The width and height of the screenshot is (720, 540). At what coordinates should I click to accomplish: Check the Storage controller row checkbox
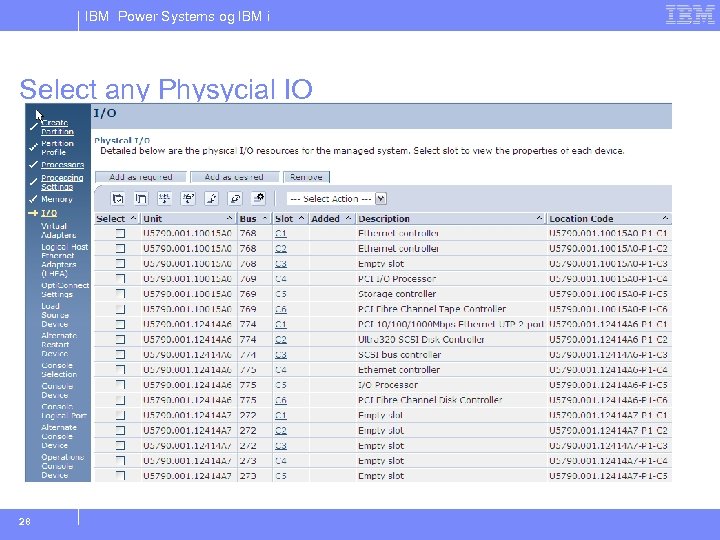point(120,294)
